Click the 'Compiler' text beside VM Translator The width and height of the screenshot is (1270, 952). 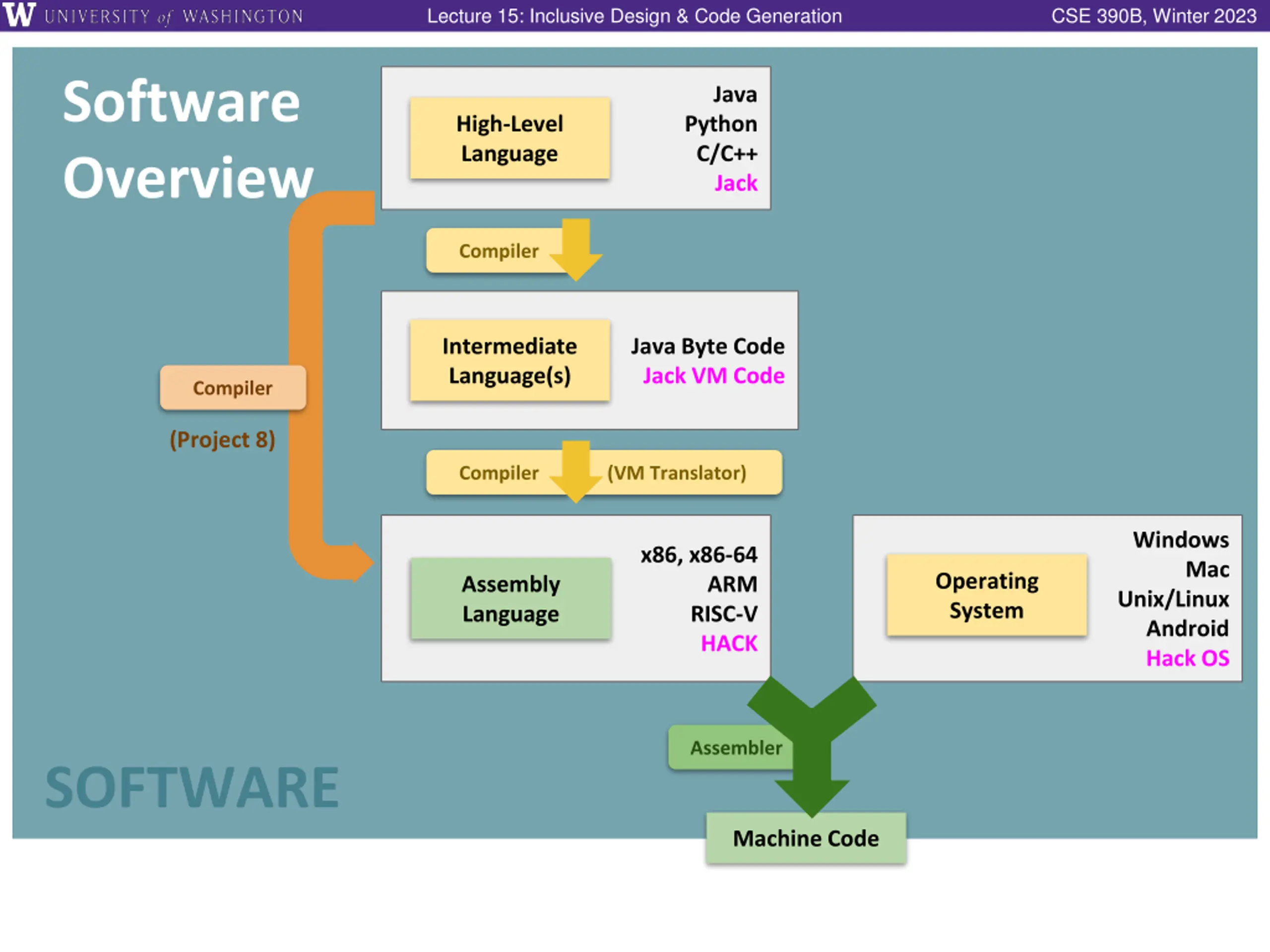tap(499, 473)
